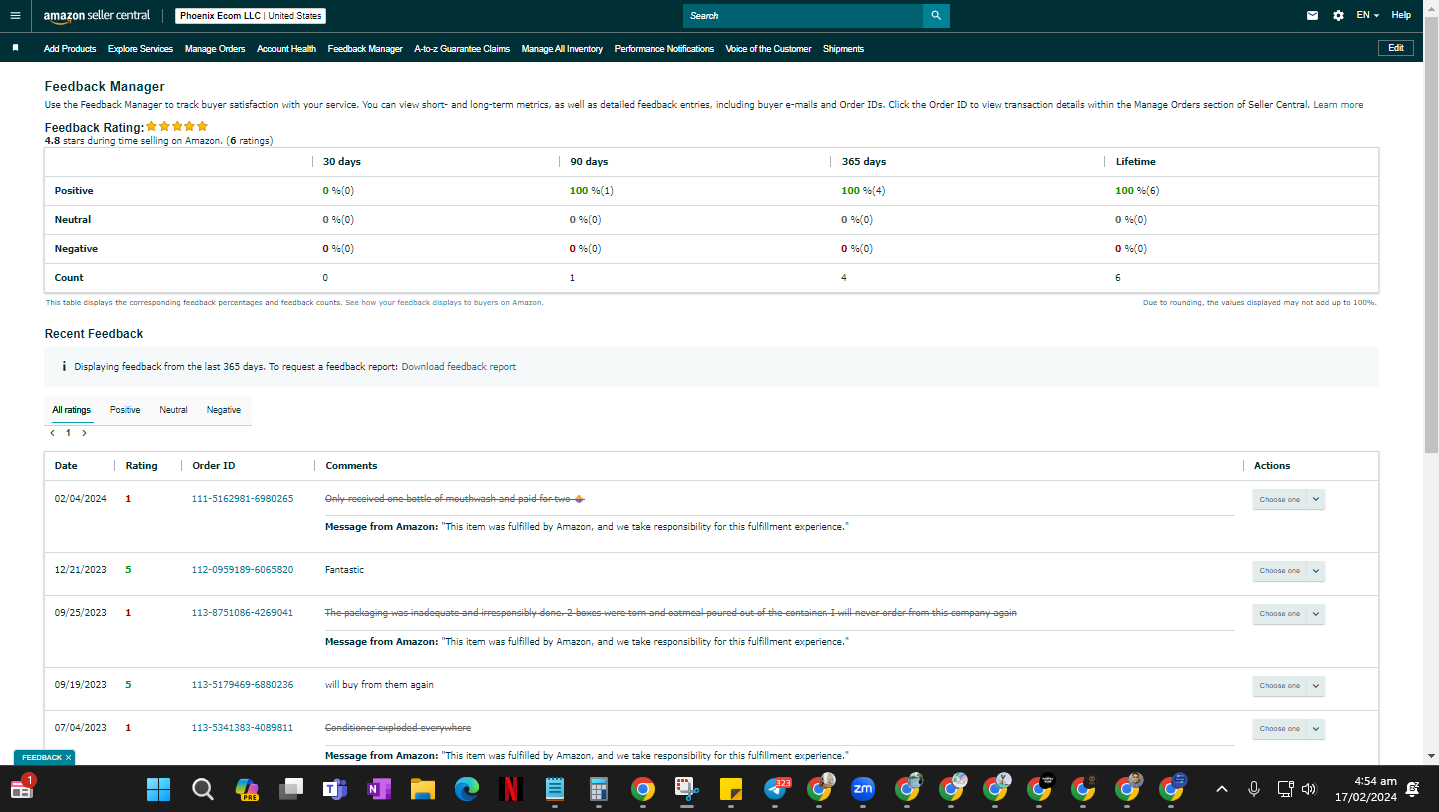
Task: Open the widgets icon with badge
Action: [x=22, y=787]
